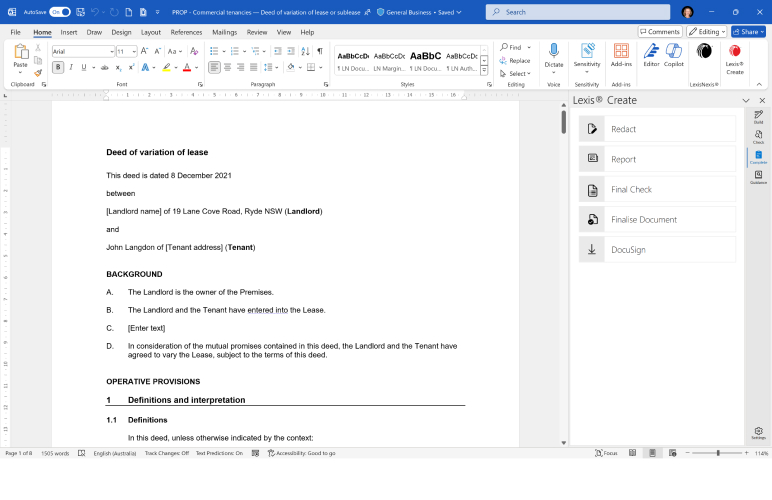Image resolution: width=772 pixels, height=500 pixels.
Task: Toggle the AutoSave switch
Action: click(x=60, y=12)
